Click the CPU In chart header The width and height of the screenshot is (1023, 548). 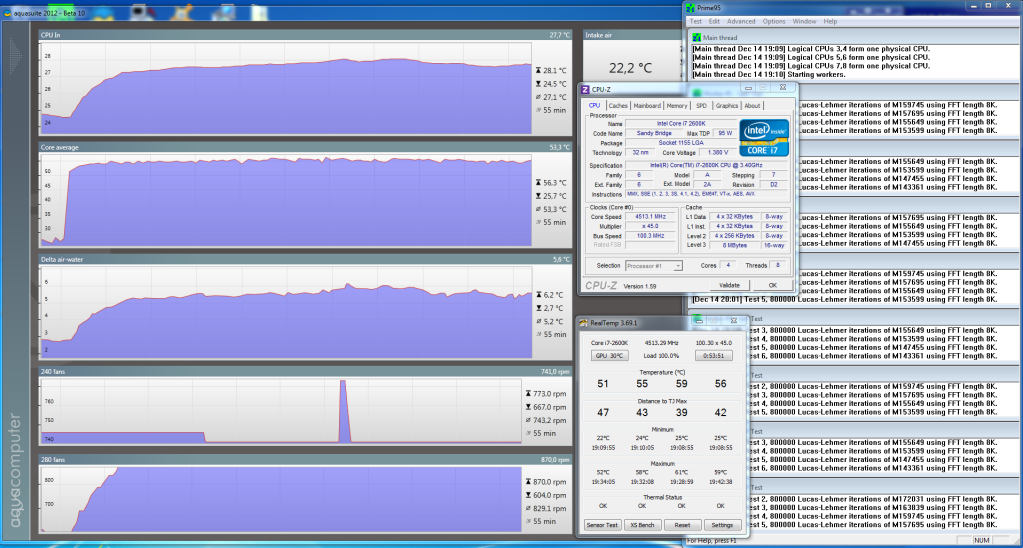[305, 35]
